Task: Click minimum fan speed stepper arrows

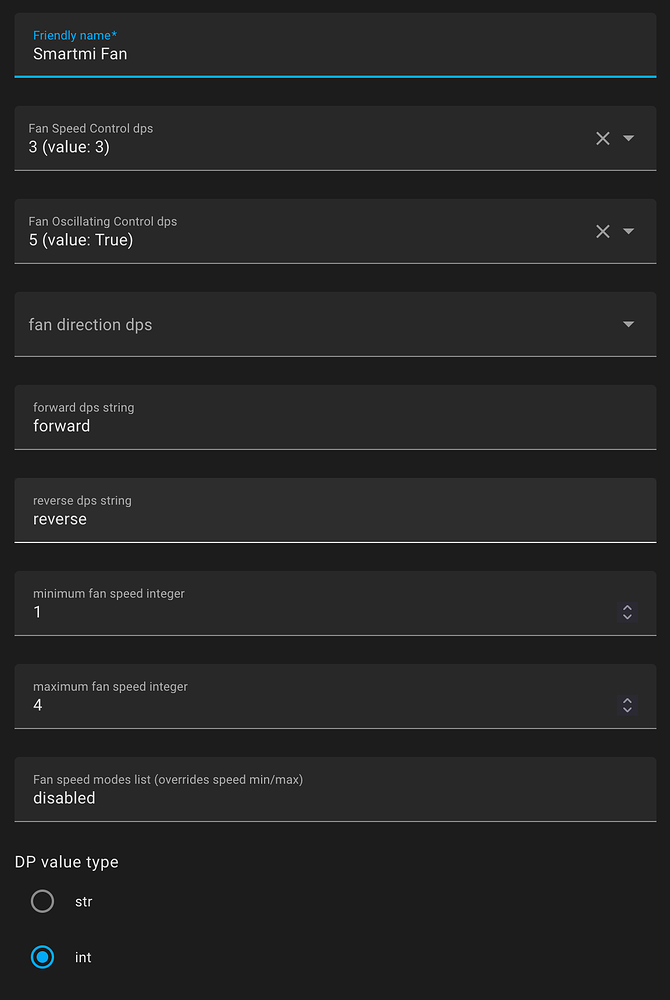Action: (x=627, y=612)
